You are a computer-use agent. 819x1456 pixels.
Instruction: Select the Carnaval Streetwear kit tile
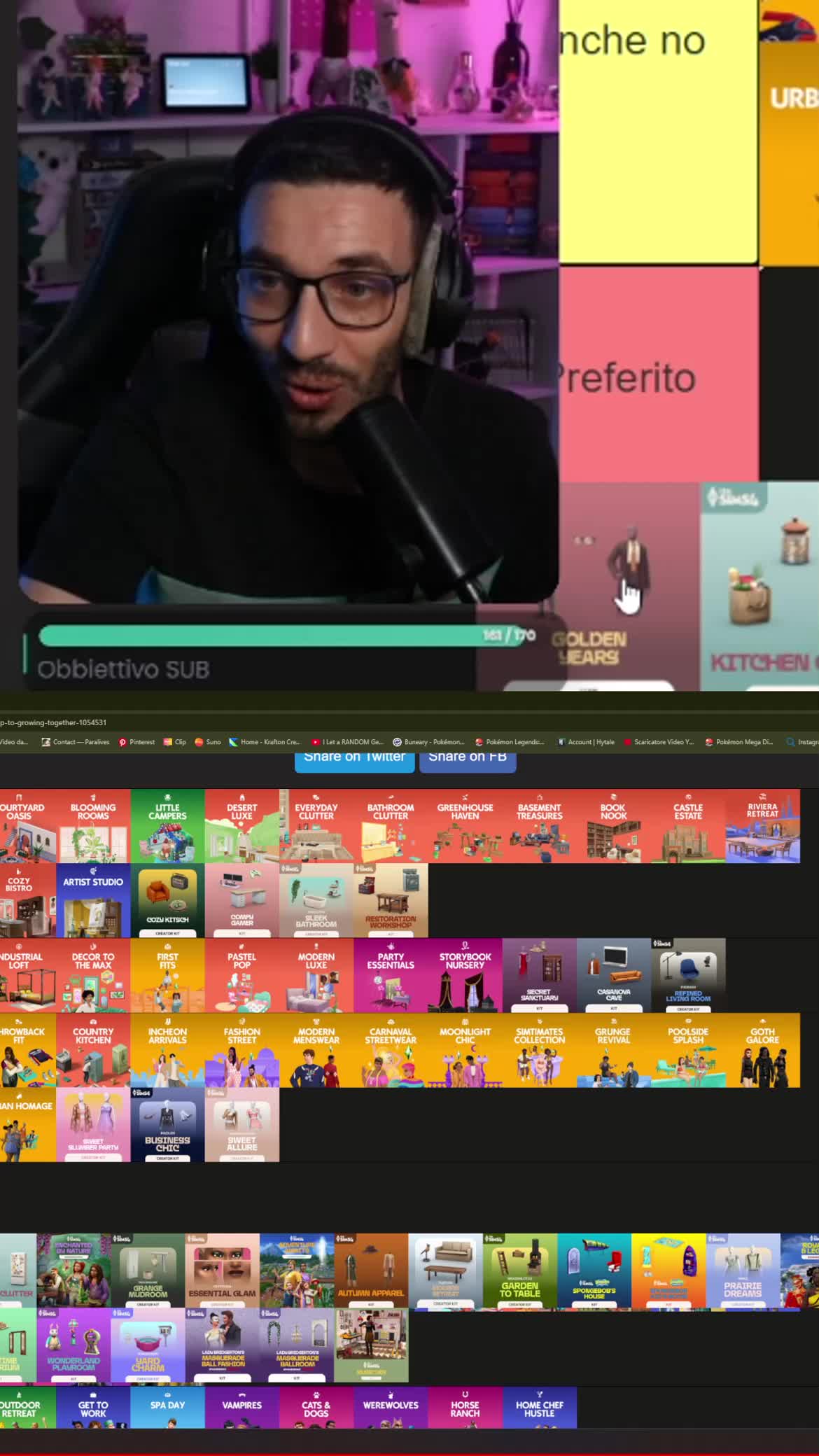[x=391, y=1050]
